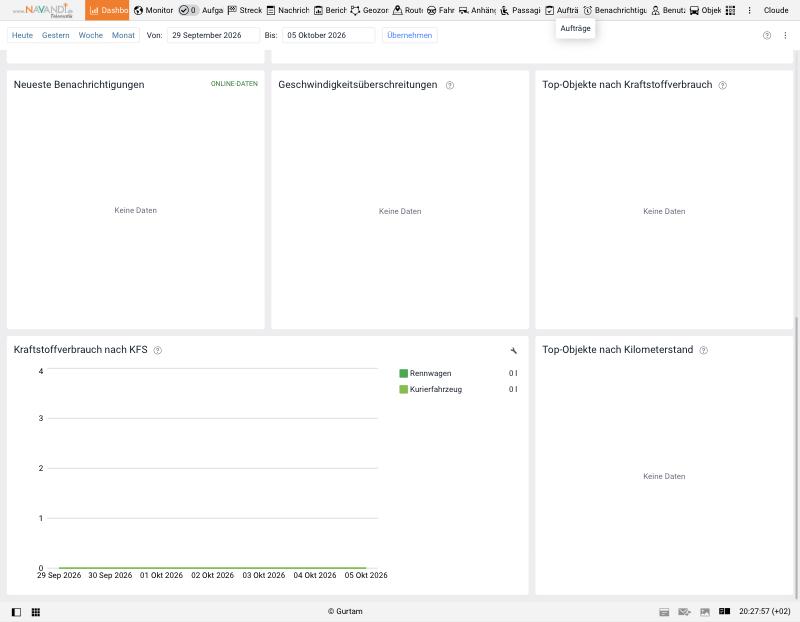800x622 pixels.
Task: Click the ONLINE DATEN label
Action: click(234, 84)
